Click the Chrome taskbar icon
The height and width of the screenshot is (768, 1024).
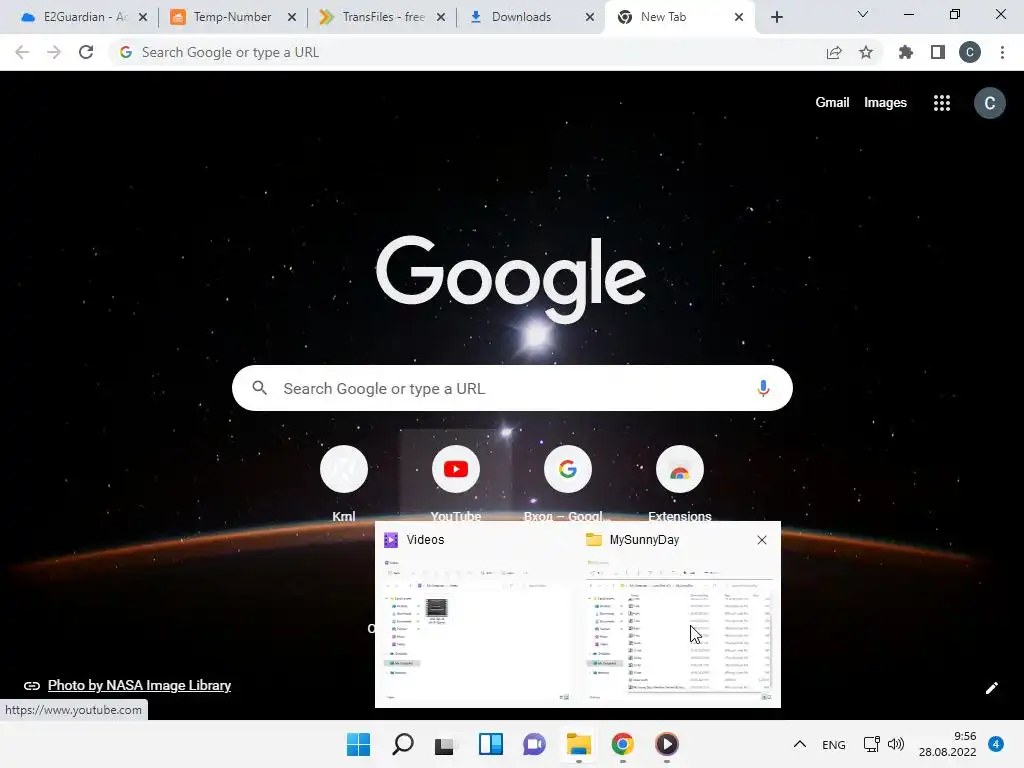622,744
